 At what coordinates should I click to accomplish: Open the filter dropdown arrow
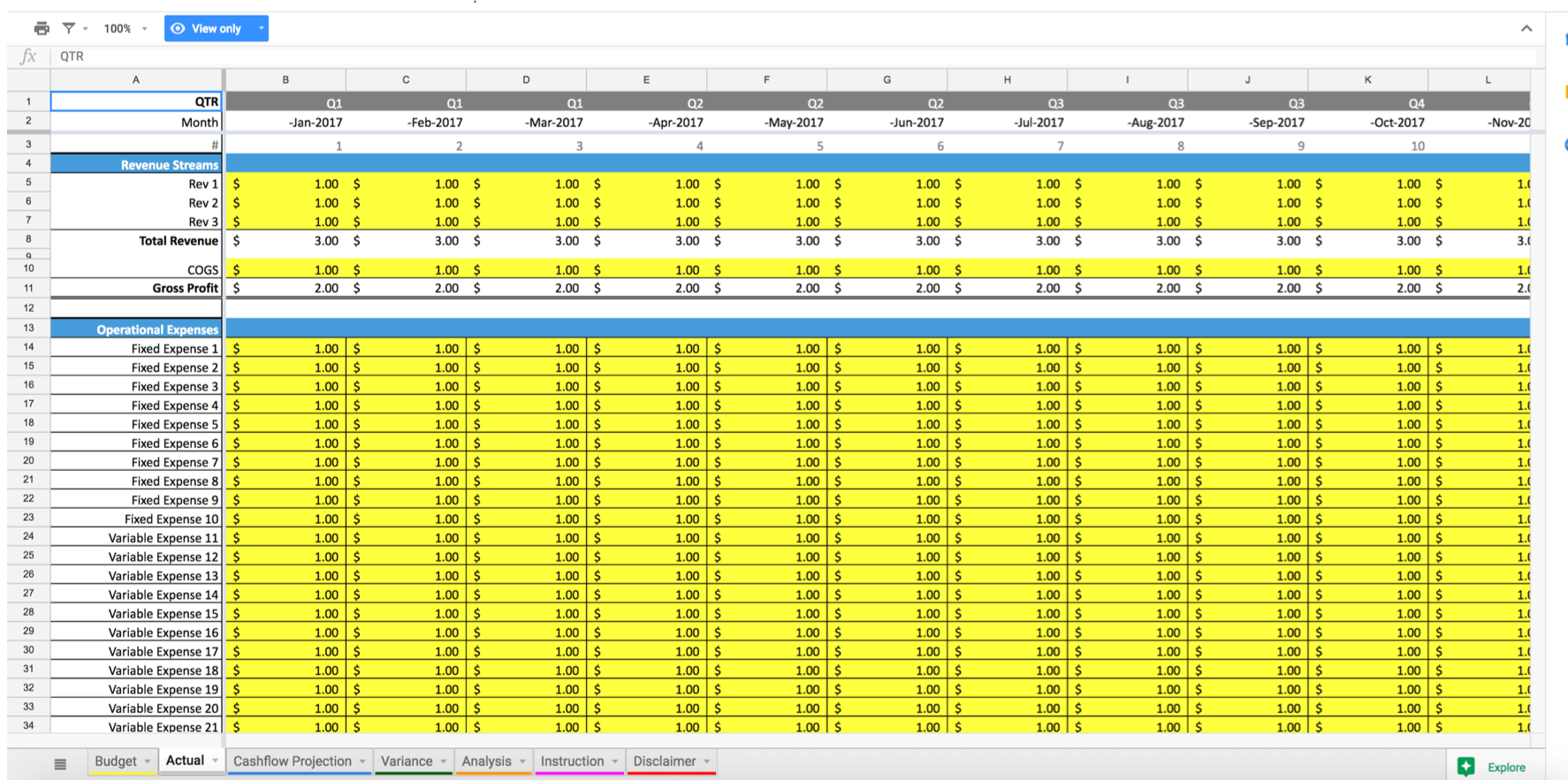[x=86, y=28]
